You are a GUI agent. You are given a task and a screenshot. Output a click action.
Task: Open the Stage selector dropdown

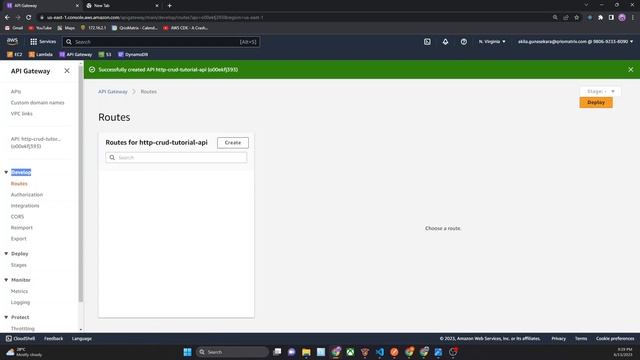click(x=600, y=91)
